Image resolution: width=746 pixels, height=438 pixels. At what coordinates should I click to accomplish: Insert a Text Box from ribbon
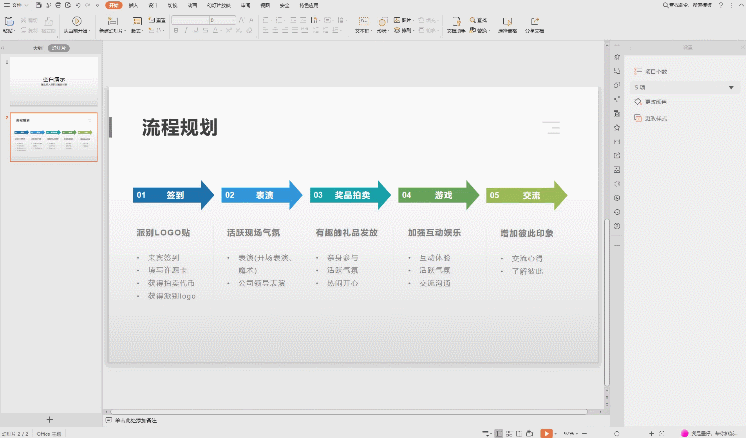tap(363, 21)
